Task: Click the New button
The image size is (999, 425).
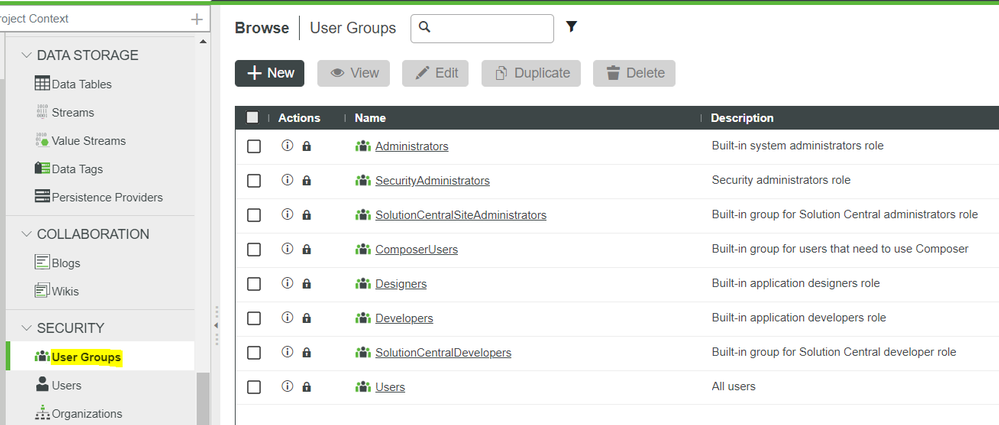Action: click(x=270, y=73)
